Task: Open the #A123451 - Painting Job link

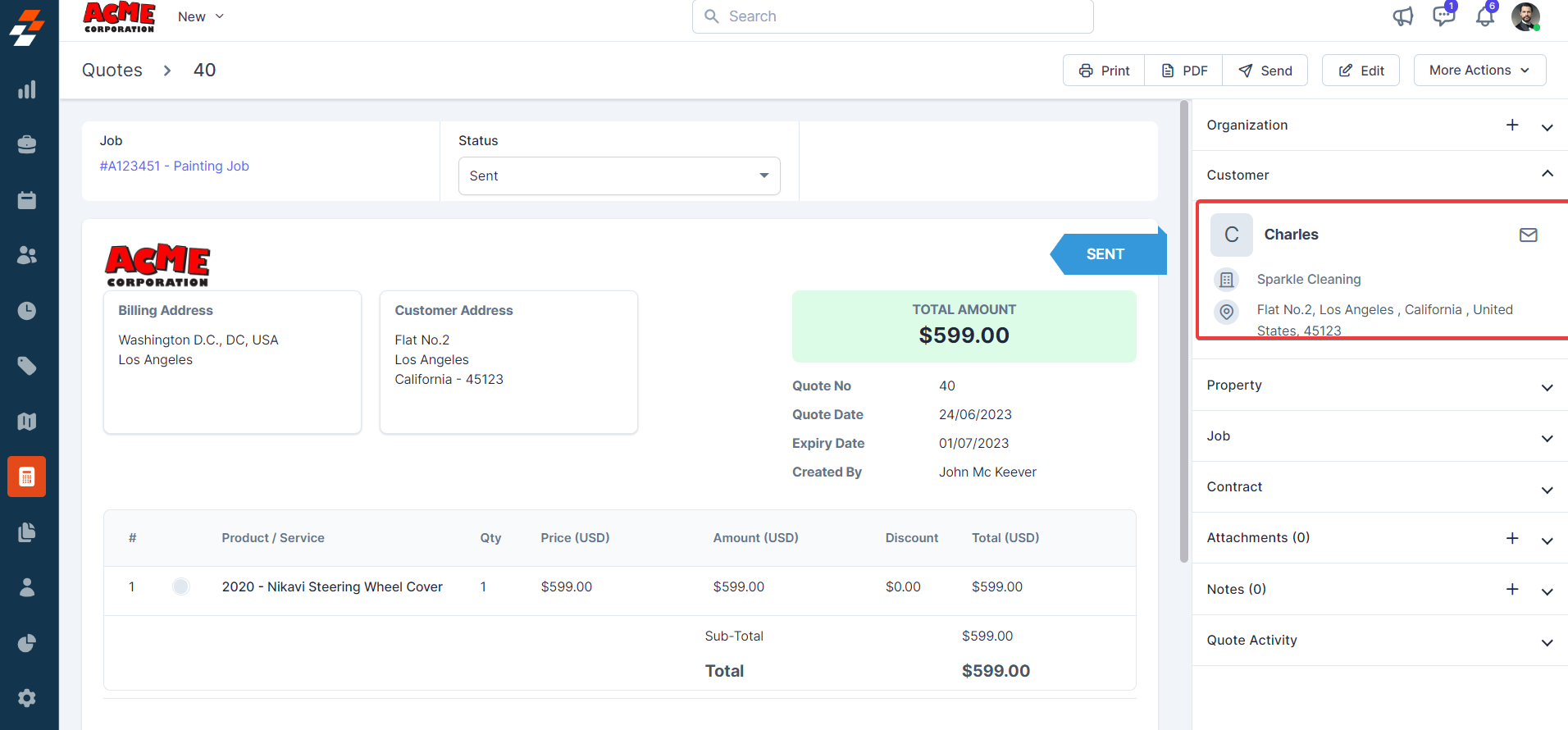Action: [x=175, y=166]
